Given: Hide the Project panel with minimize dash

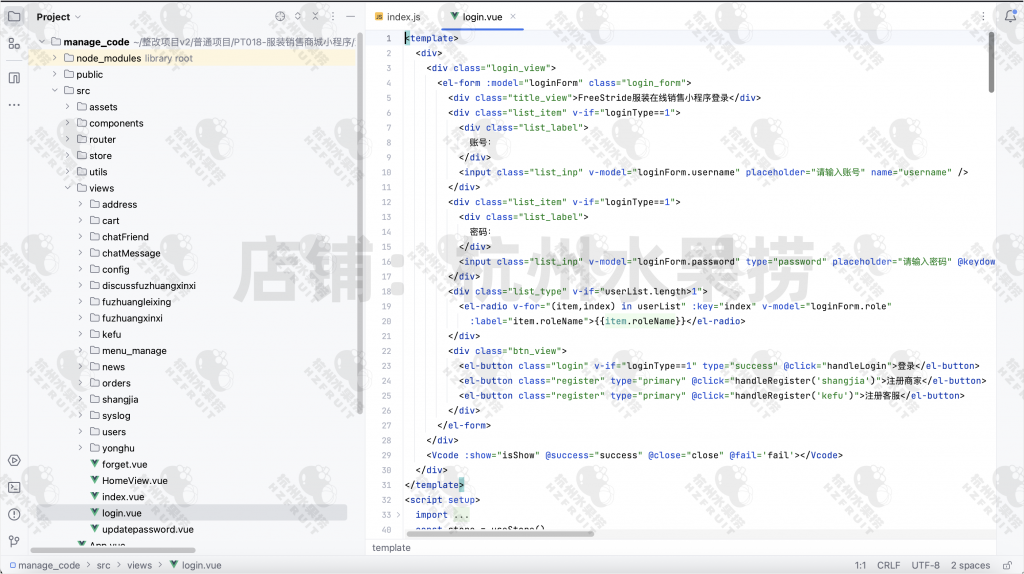Looking at the screenshot, I should tap(350, 17).
